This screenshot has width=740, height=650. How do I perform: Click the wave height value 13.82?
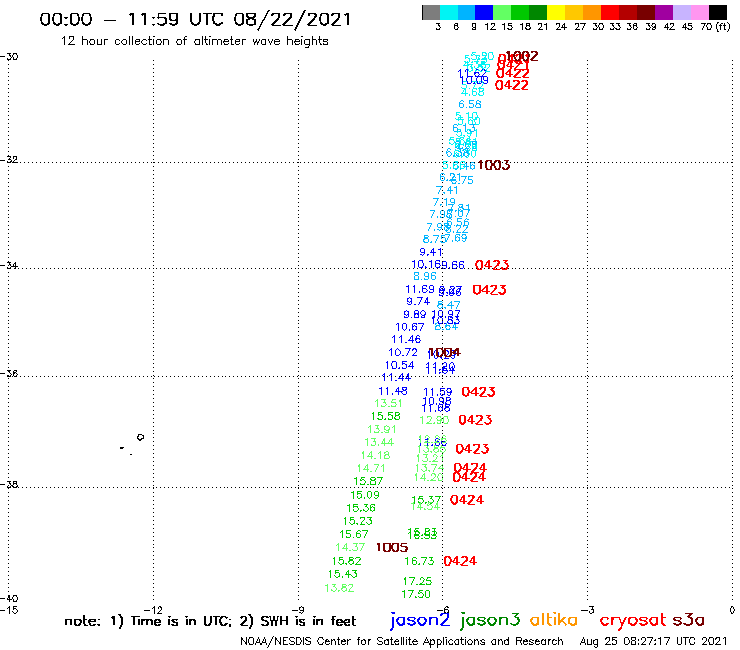[x=339, y=588]
